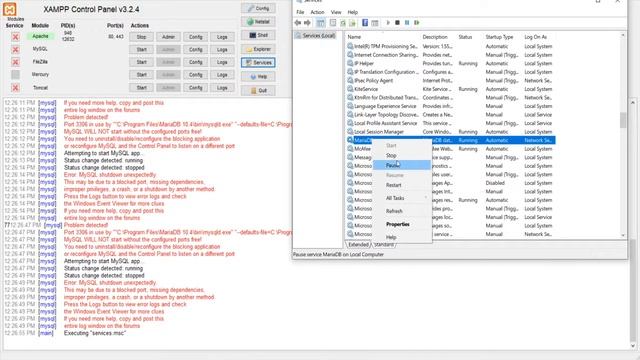Toggle the FileZilla service checkbox
This screenshot has width=640, height=360.
coord(16,62)
